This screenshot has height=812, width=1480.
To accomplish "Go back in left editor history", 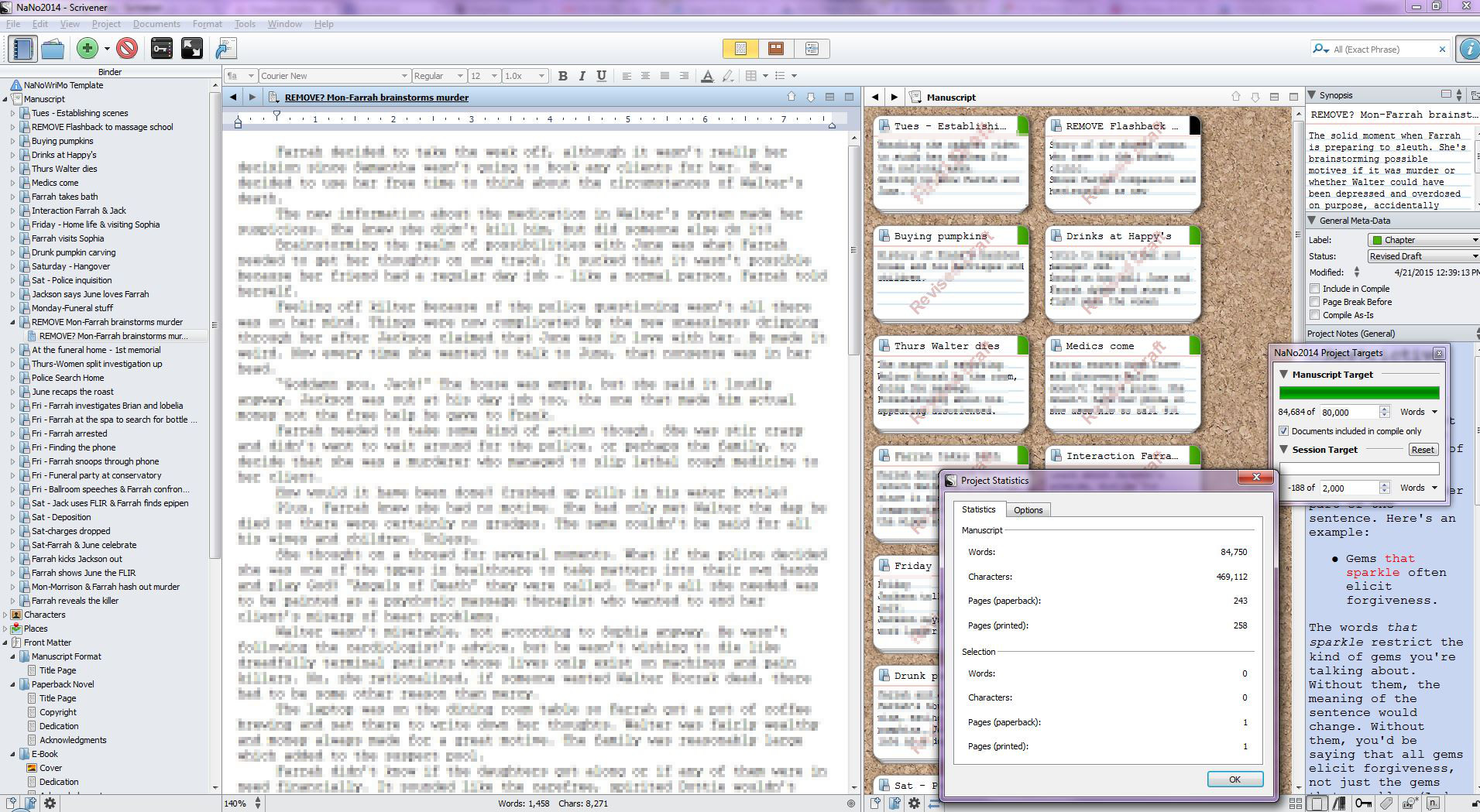I will [x=233, y=97].
